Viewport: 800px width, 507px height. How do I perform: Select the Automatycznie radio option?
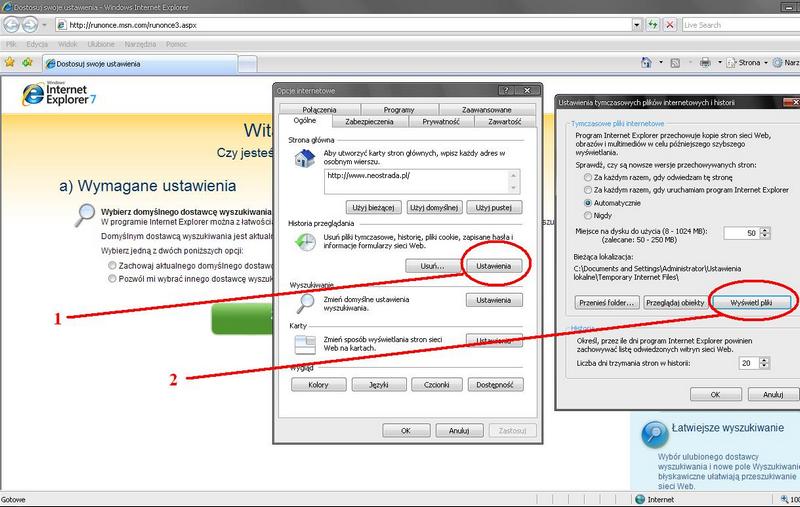pyautogui.click(x=586, y=202)
